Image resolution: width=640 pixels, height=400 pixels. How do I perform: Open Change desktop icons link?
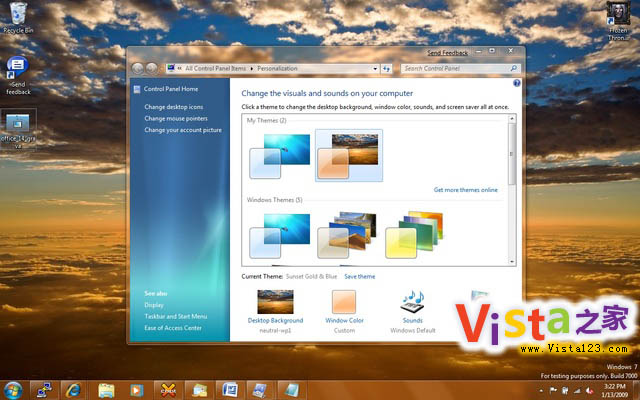[173, 107]
